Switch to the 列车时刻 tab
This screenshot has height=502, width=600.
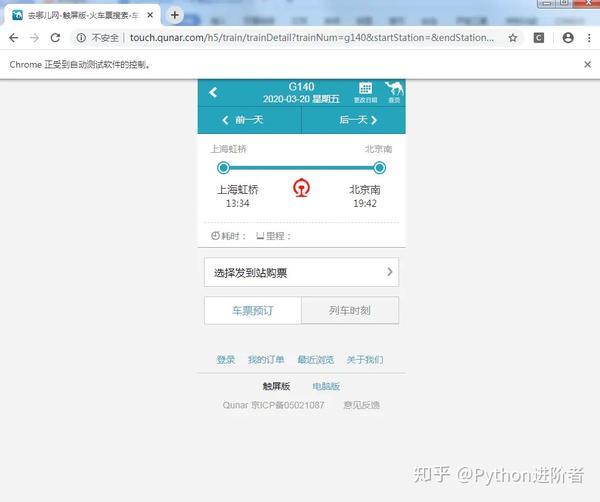(350, 310)
